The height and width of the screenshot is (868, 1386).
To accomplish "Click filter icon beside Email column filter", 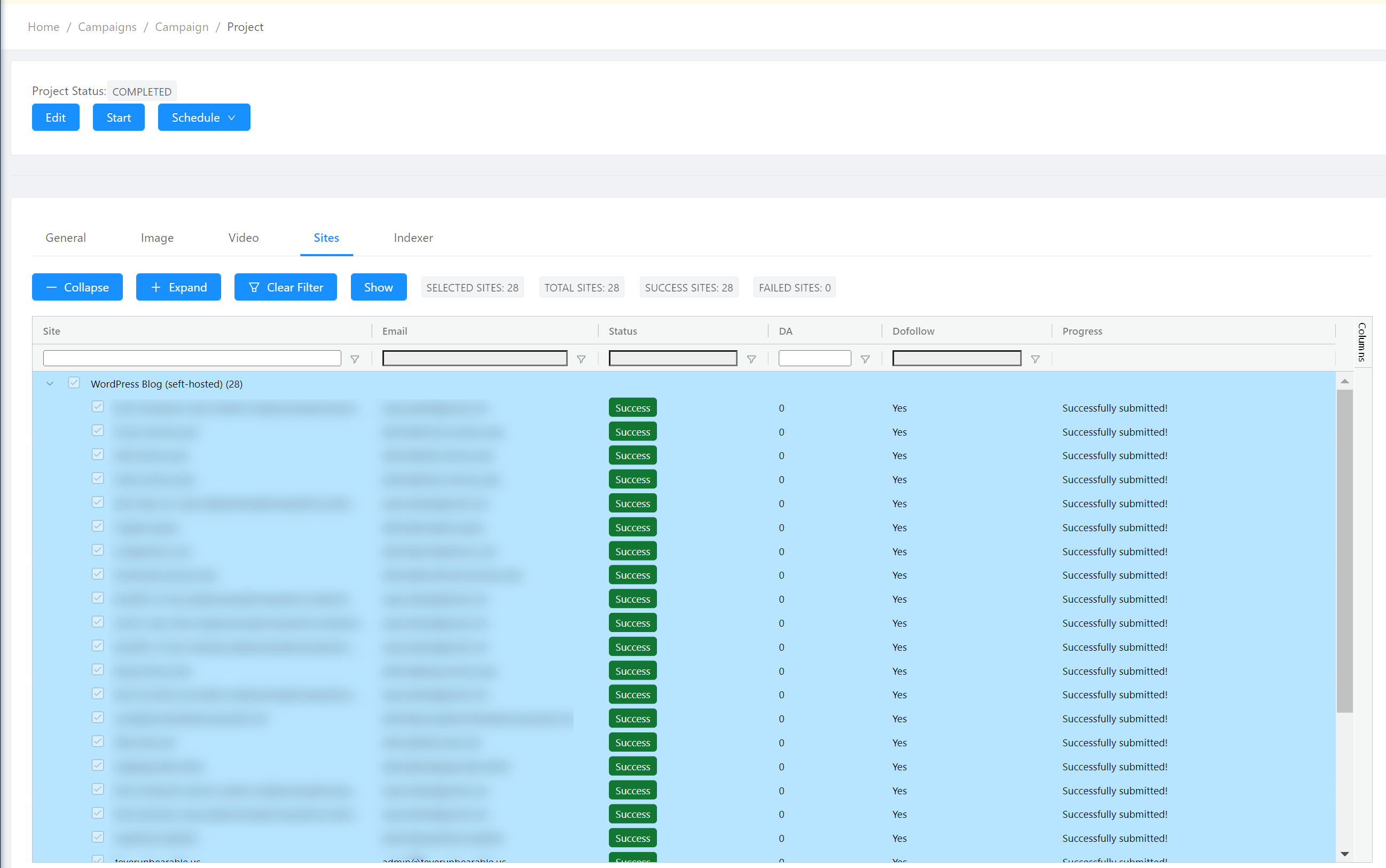I will coord(581,359).
